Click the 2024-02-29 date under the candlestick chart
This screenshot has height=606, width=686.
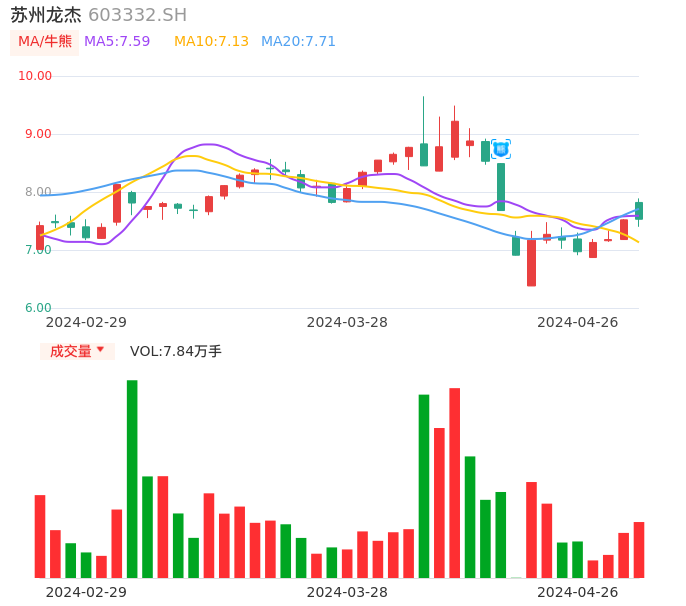click(x=86, y=322)
